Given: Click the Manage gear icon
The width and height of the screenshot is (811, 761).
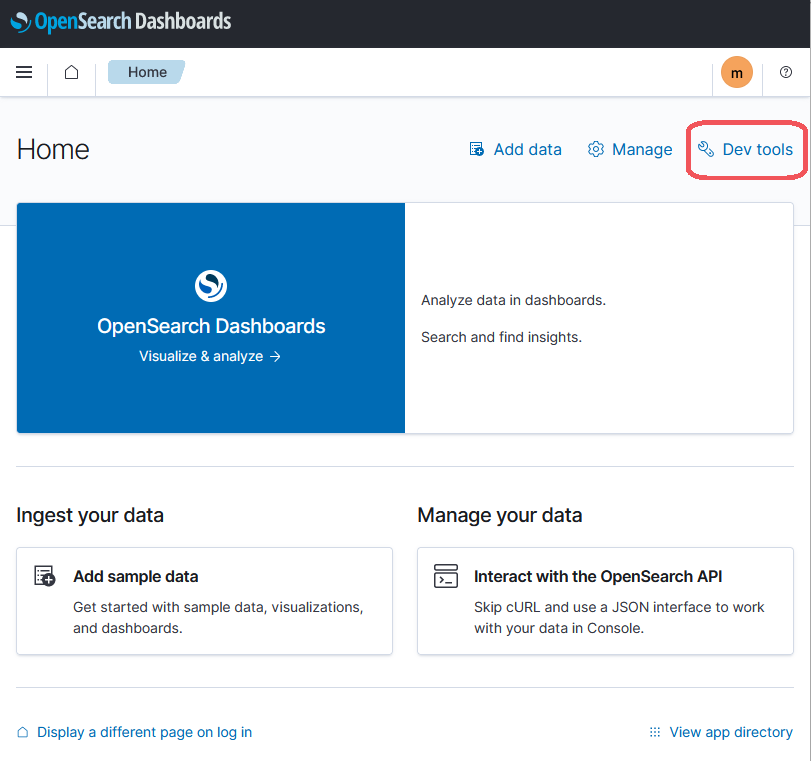Looking at the screenshot, I should pyautogui.click(x=594, y=149).
